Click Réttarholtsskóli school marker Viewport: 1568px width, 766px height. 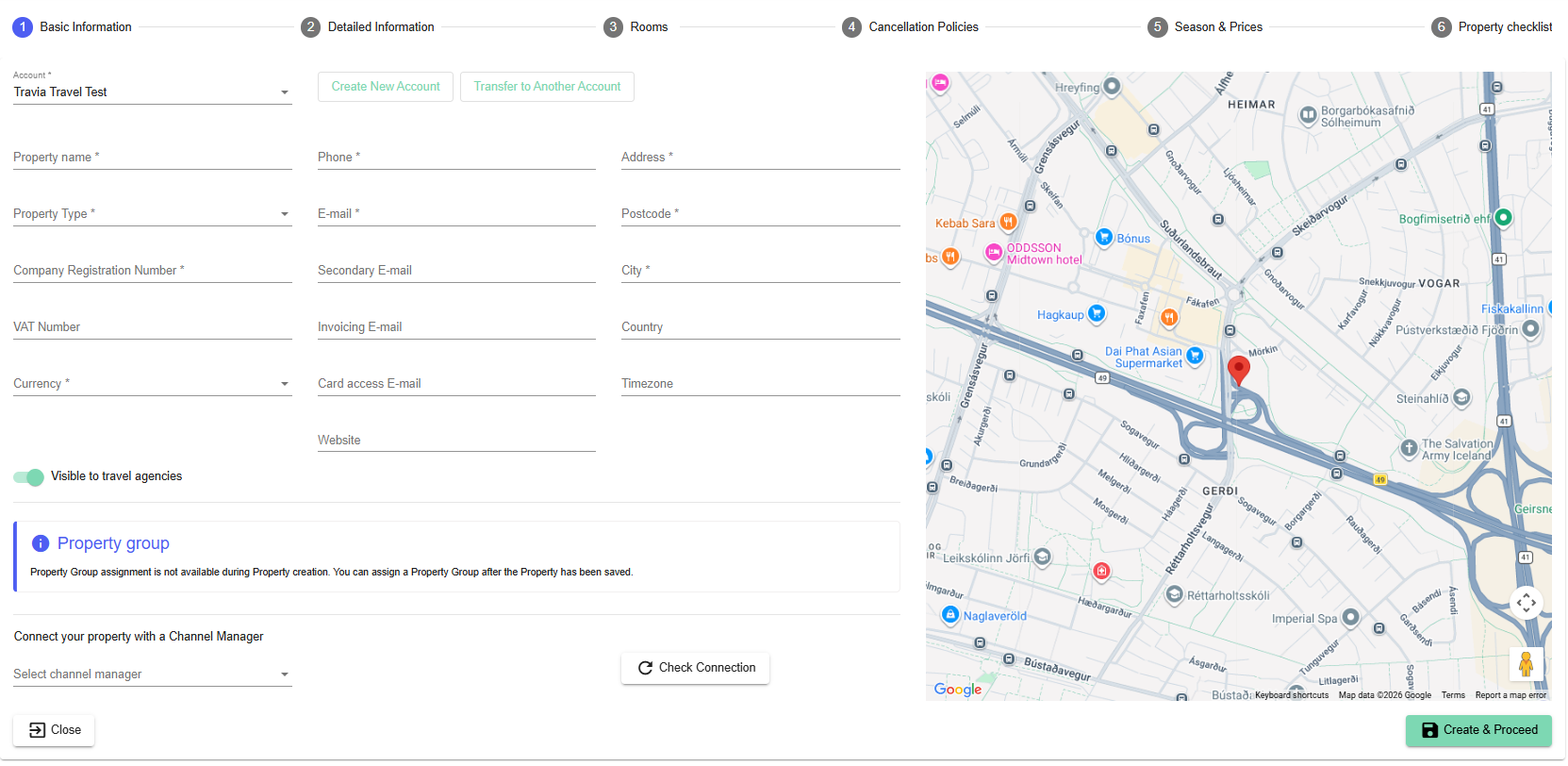[x=1174, y=594]
